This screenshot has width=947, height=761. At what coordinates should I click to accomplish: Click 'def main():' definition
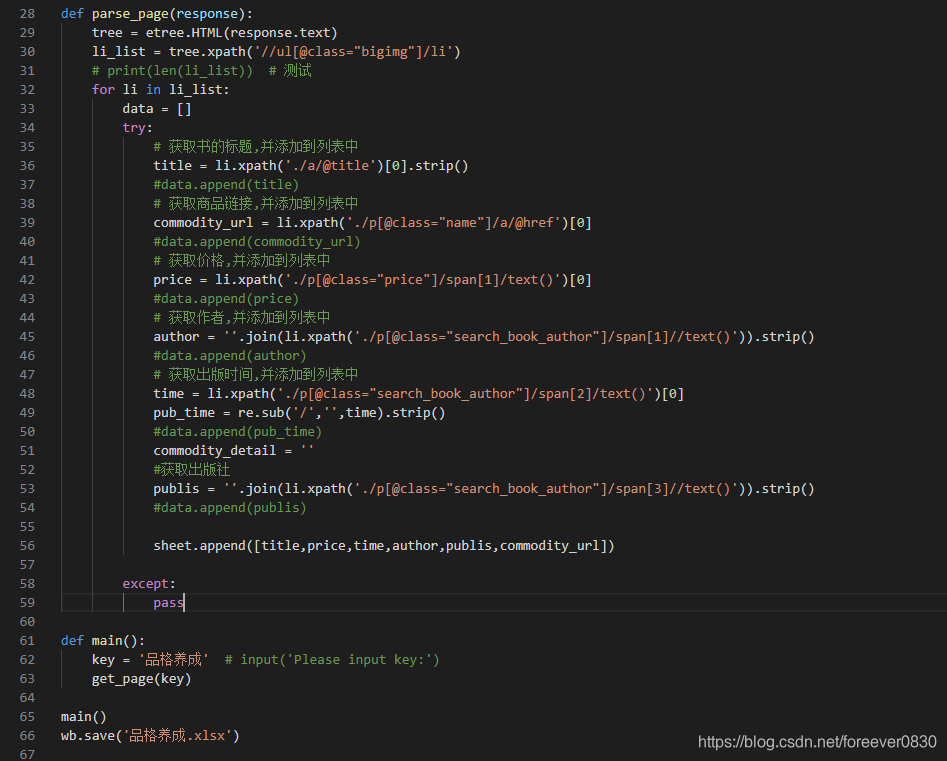coord(103,640)
